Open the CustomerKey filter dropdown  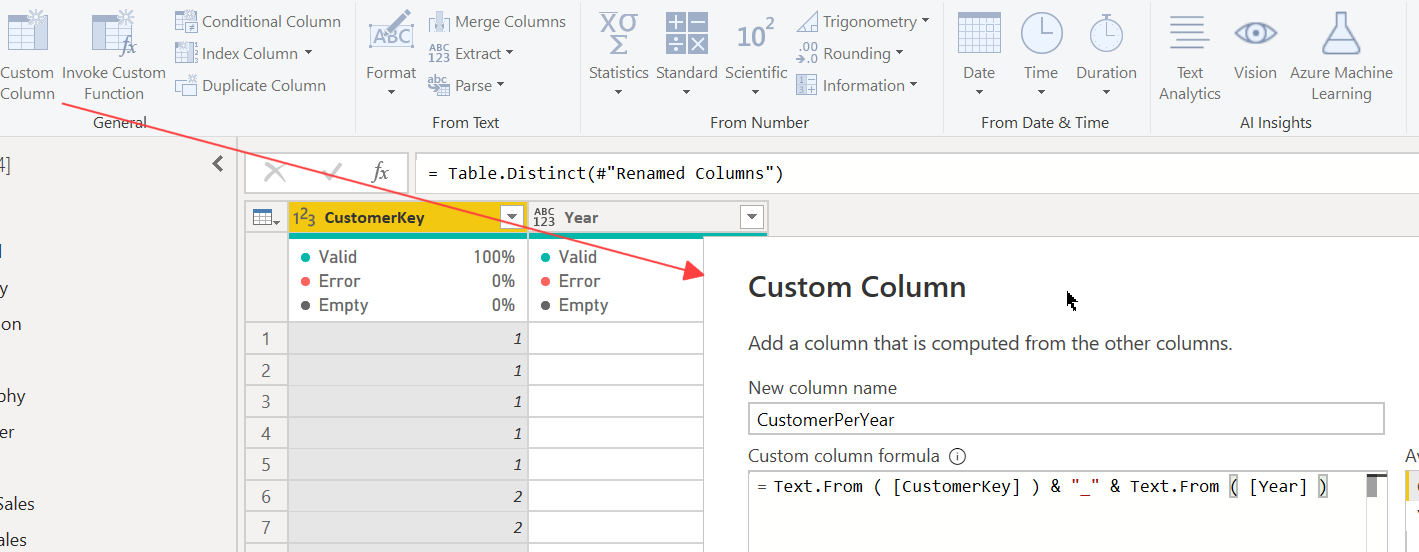512,217
